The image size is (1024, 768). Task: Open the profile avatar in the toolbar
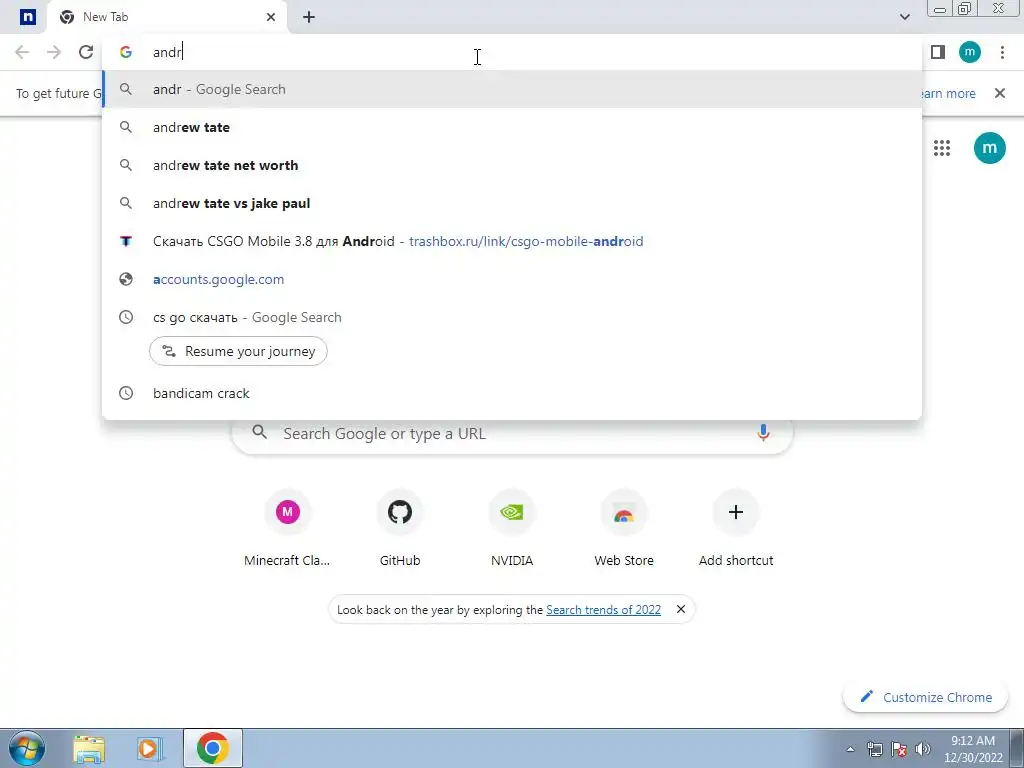[x=970, y=52]
